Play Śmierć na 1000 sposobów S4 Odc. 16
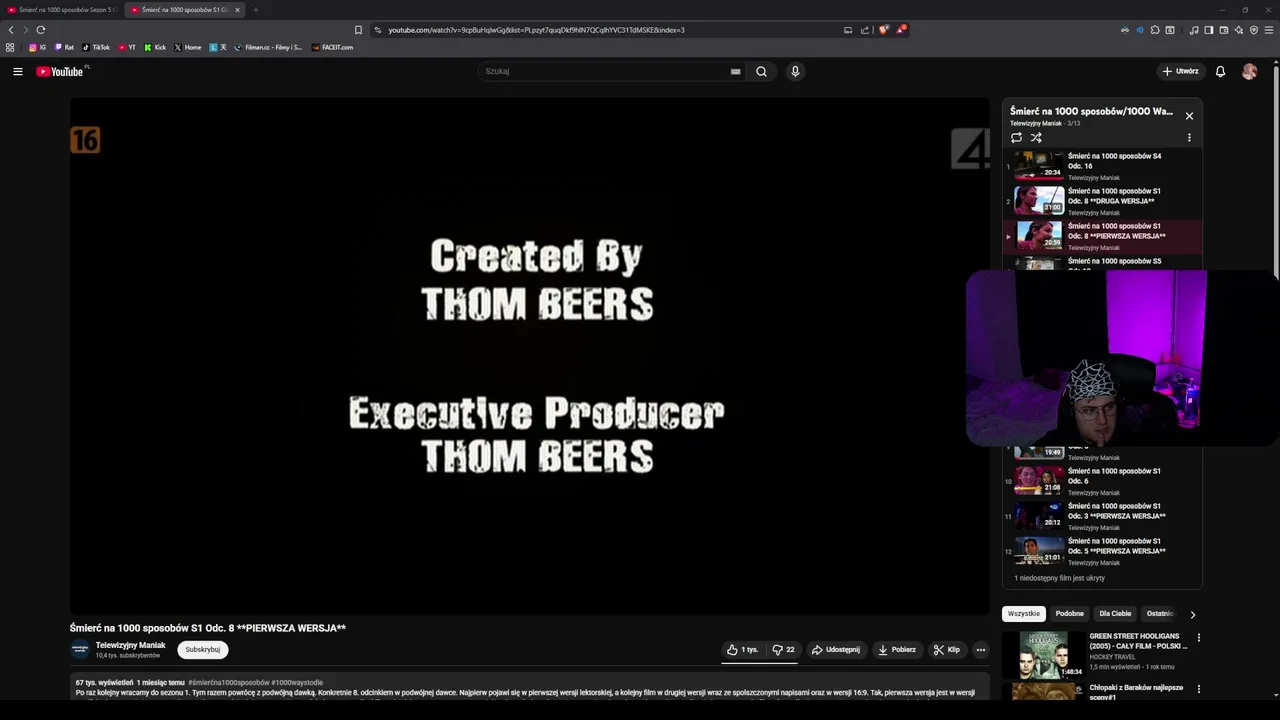This screenshot has width=1280, height=720. pos(1102,166)
